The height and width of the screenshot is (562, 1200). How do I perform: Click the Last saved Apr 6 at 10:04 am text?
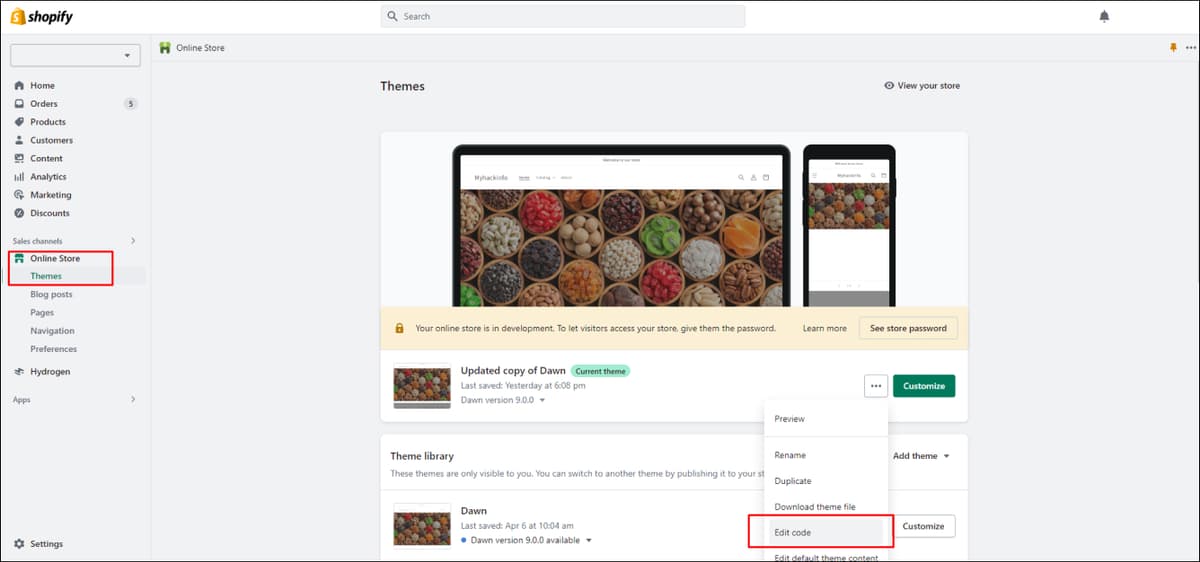(517, 526)
